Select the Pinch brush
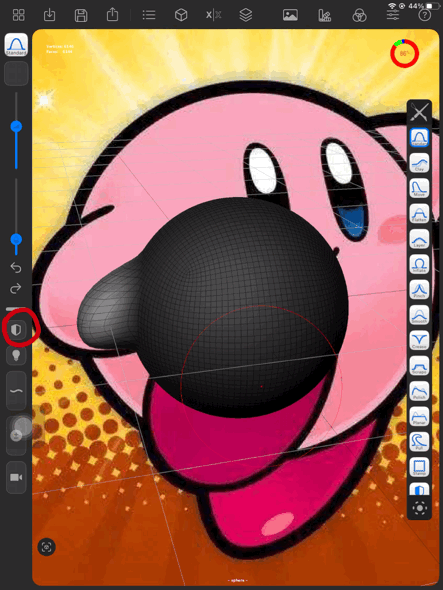This screenshot has height=590, width=443. point(419,290)
